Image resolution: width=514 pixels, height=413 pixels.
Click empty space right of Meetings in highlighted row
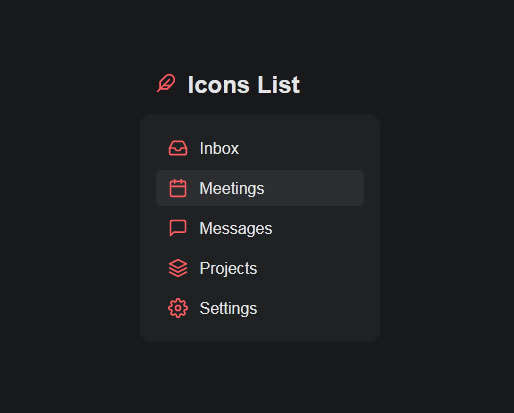313,188
